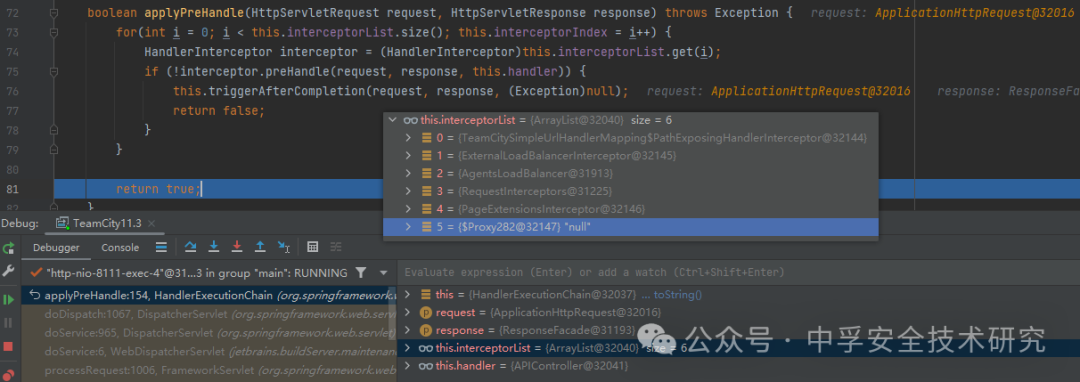This screenshot has width=1080, height=382.
Task: Select processRequest:1006 FrameworkServlet frame
Action: coord(209,371)
